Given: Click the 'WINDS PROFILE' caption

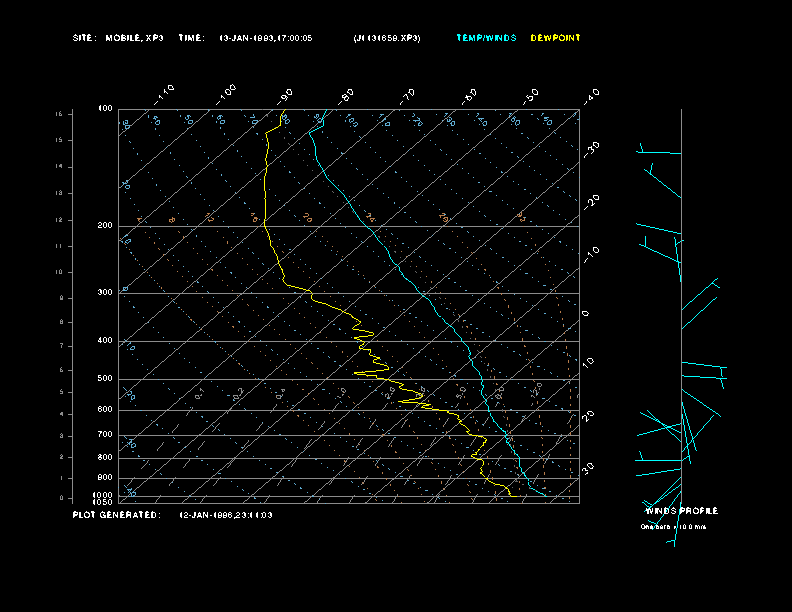Looking at the screenshot, I should [681, 511].
